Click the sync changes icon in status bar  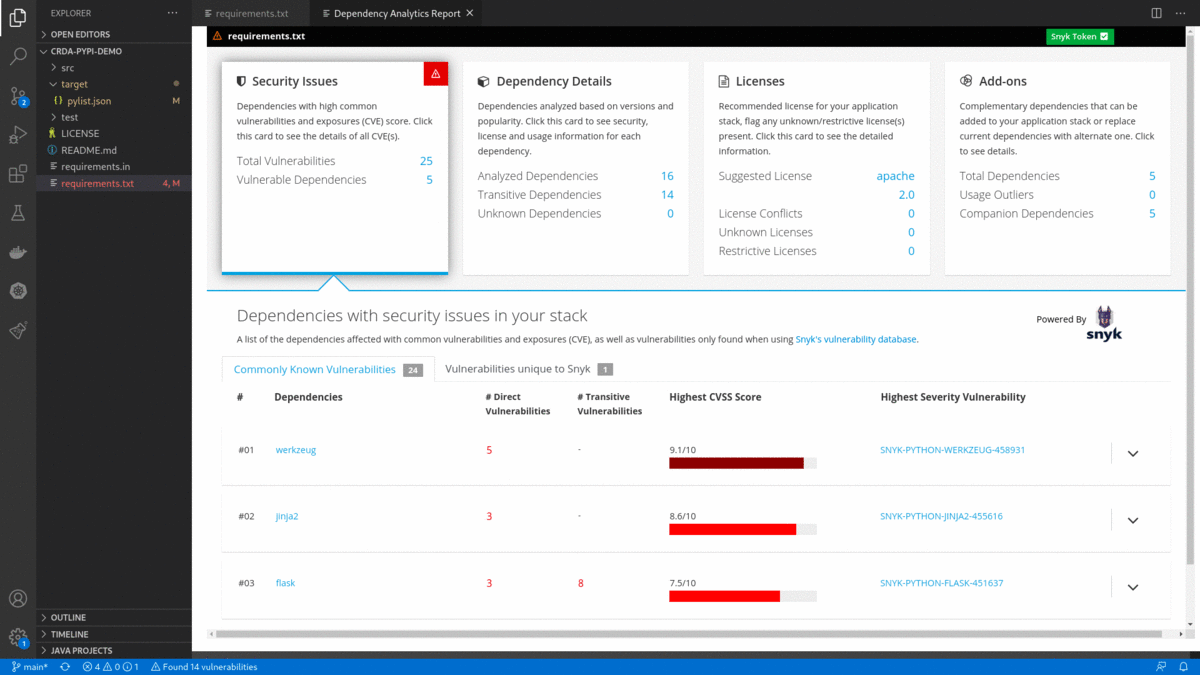pyautogui.click(x=65, y=667)
